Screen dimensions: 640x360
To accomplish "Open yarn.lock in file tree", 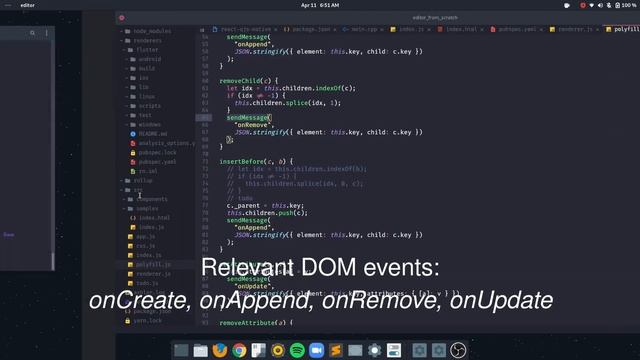I will 147,321.
